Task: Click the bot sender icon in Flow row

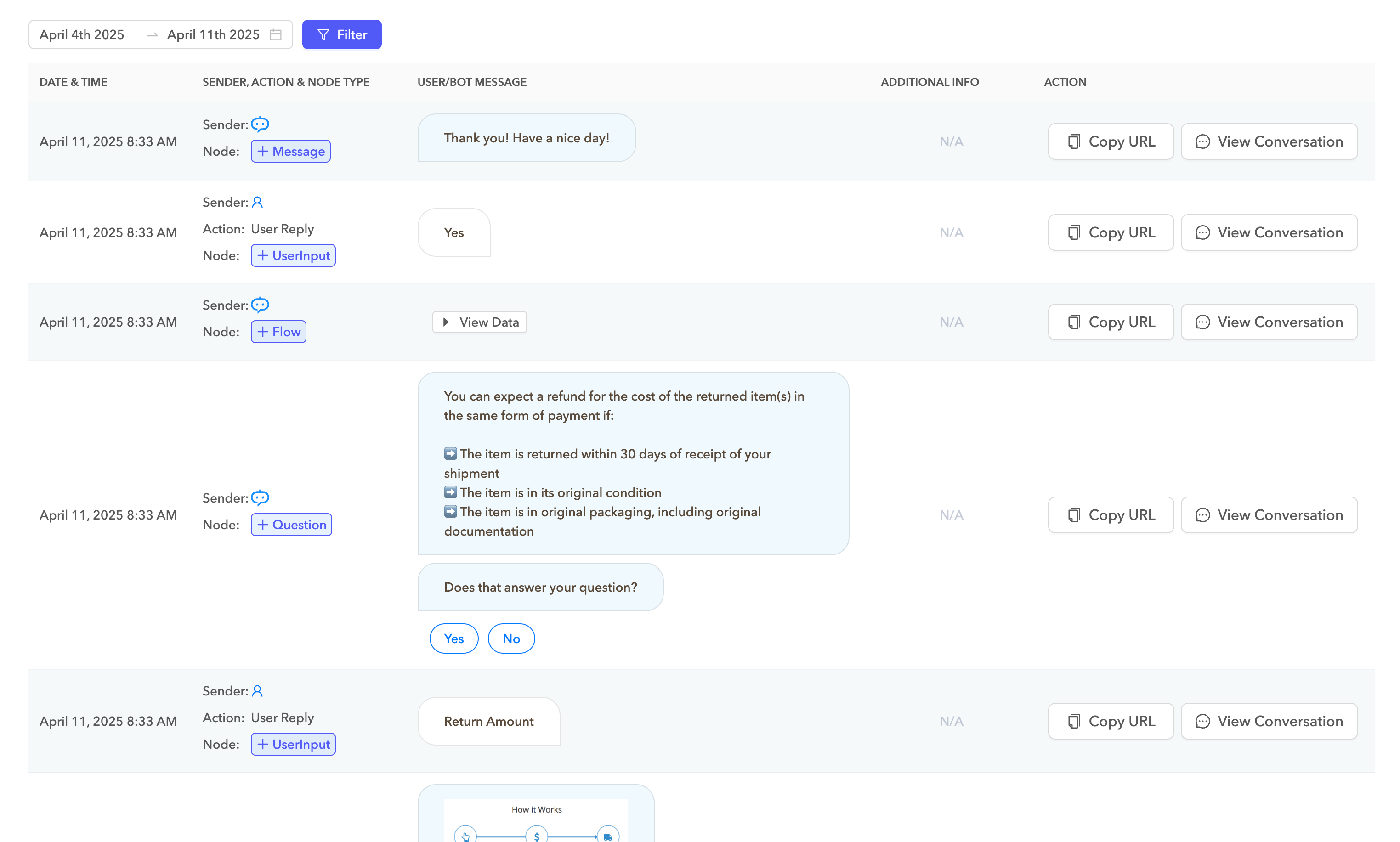Action: click(260, 305)
